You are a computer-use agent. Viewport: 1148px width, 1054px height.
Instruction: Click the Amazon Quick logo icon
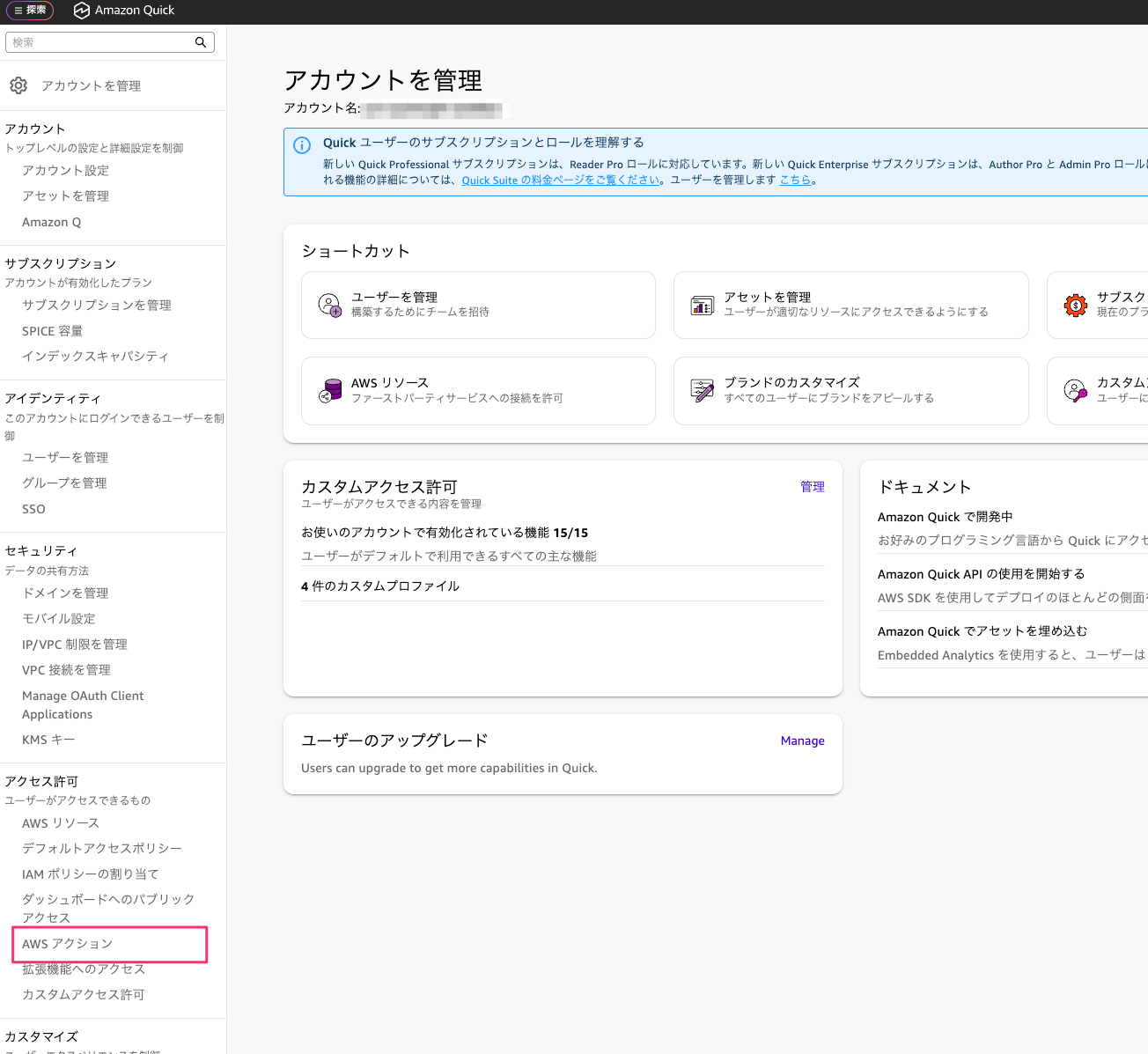coord(82,11)
